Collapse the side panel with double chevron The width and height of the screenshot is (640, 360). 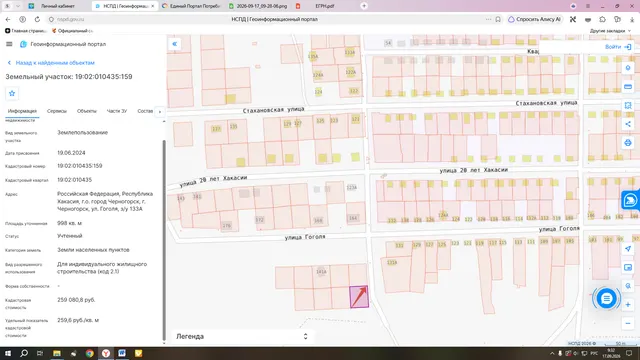coord(174,44)
